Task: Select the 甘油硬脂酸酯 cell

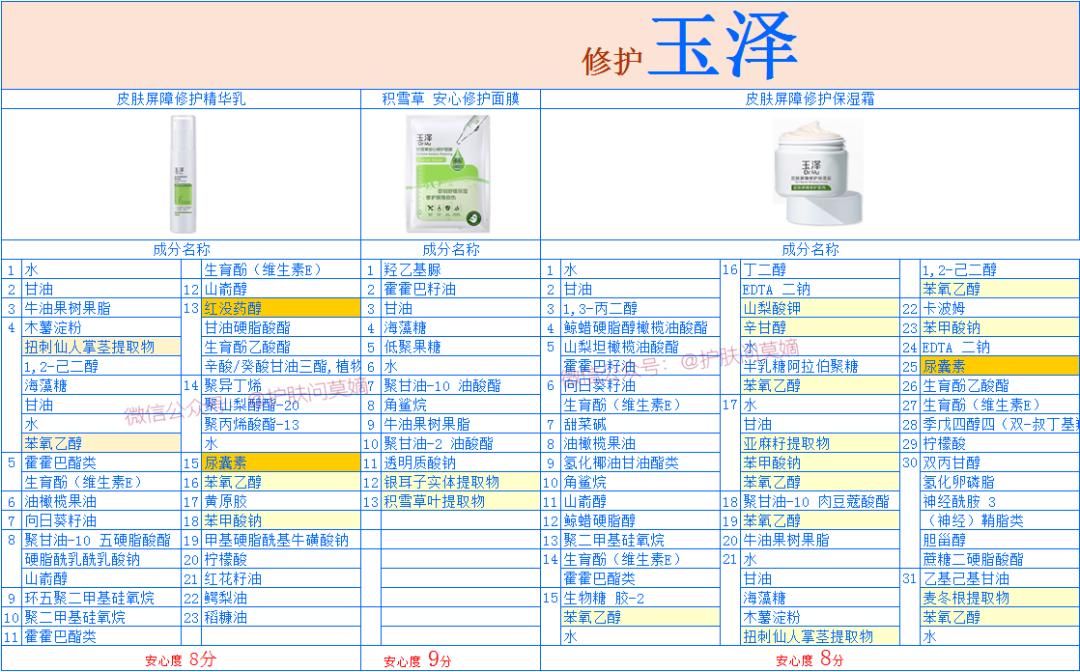Action: click(281, 327)
